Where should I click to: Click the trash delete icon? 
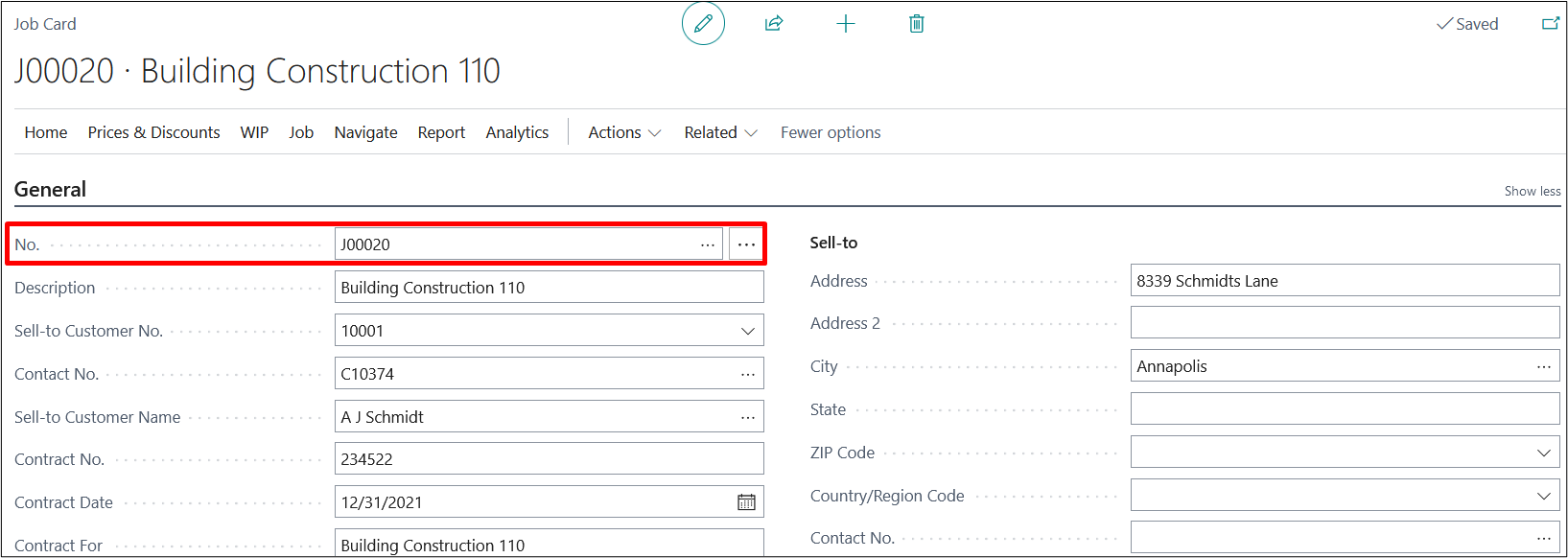click(916, 24)
